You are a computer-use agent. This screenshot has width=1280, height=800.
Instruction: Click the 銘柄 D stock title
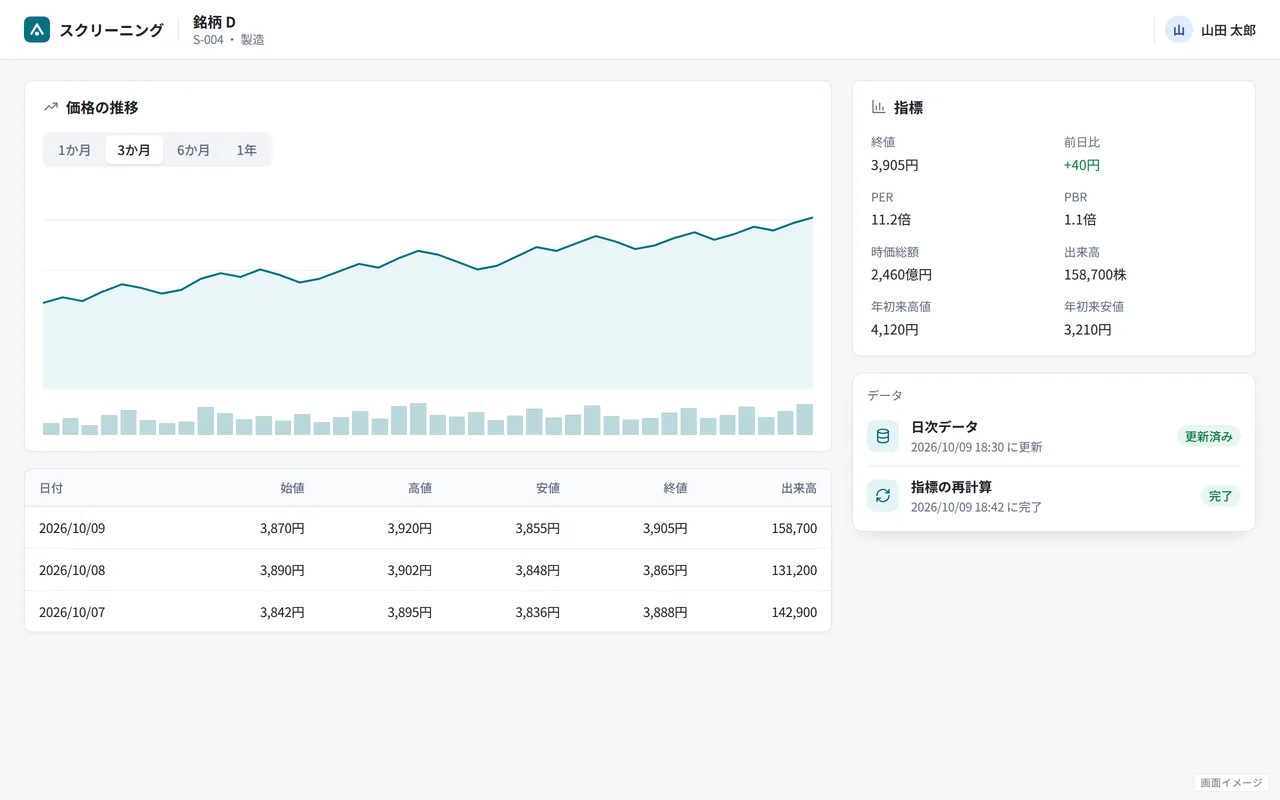[215, 22]
